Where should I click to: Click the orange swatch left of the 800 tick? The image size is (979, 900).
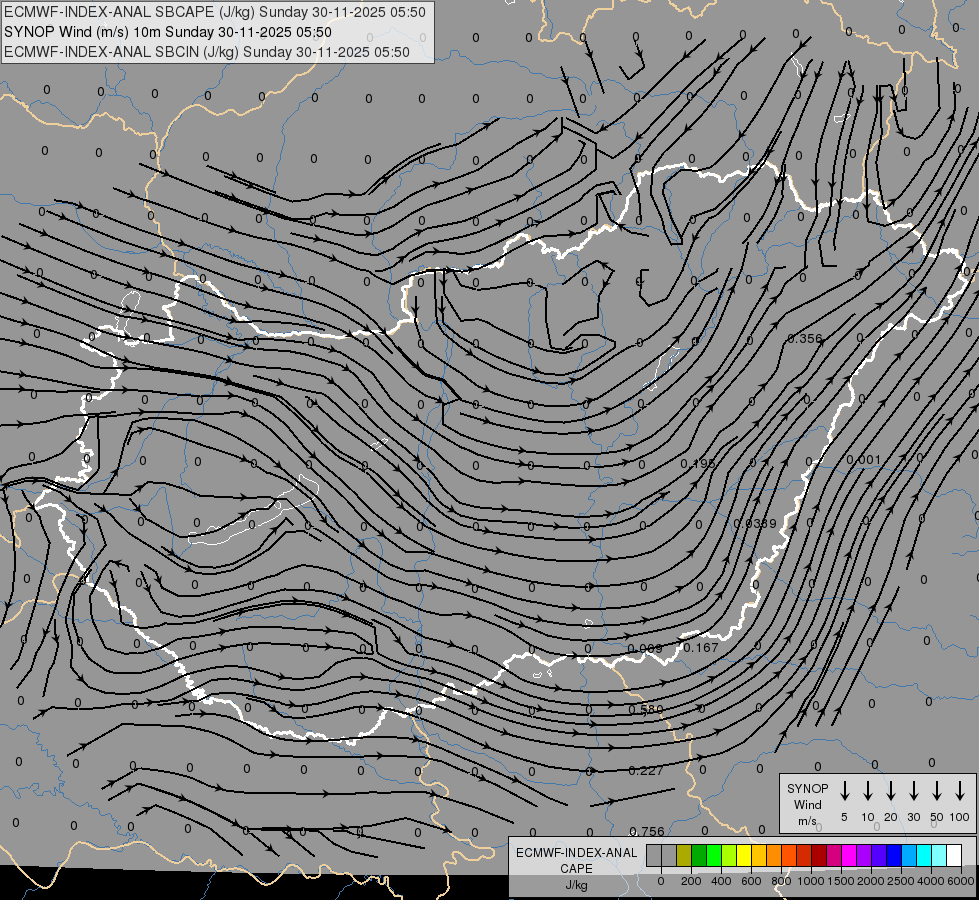tap(774, 855)
